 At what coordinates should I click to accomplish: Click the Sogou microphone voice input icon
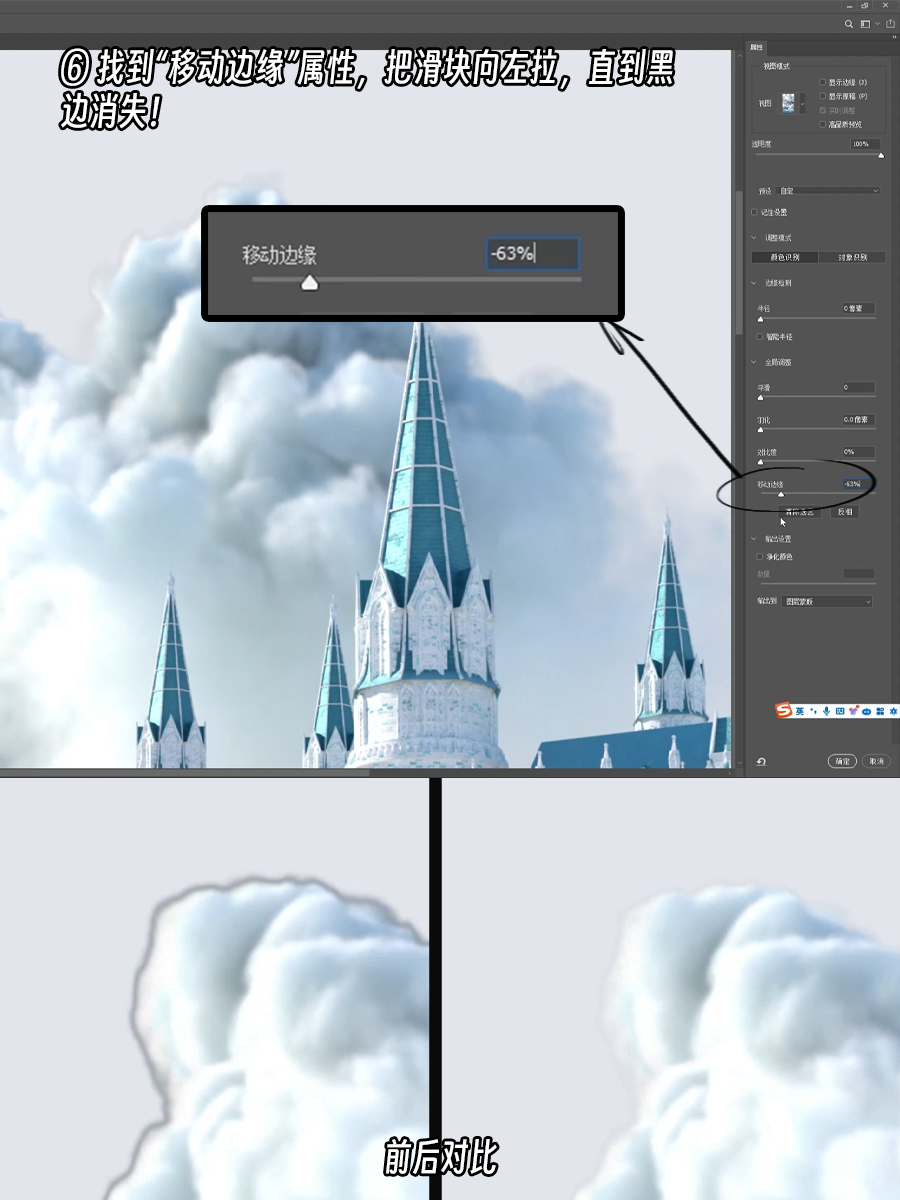(x=826, y=711)
